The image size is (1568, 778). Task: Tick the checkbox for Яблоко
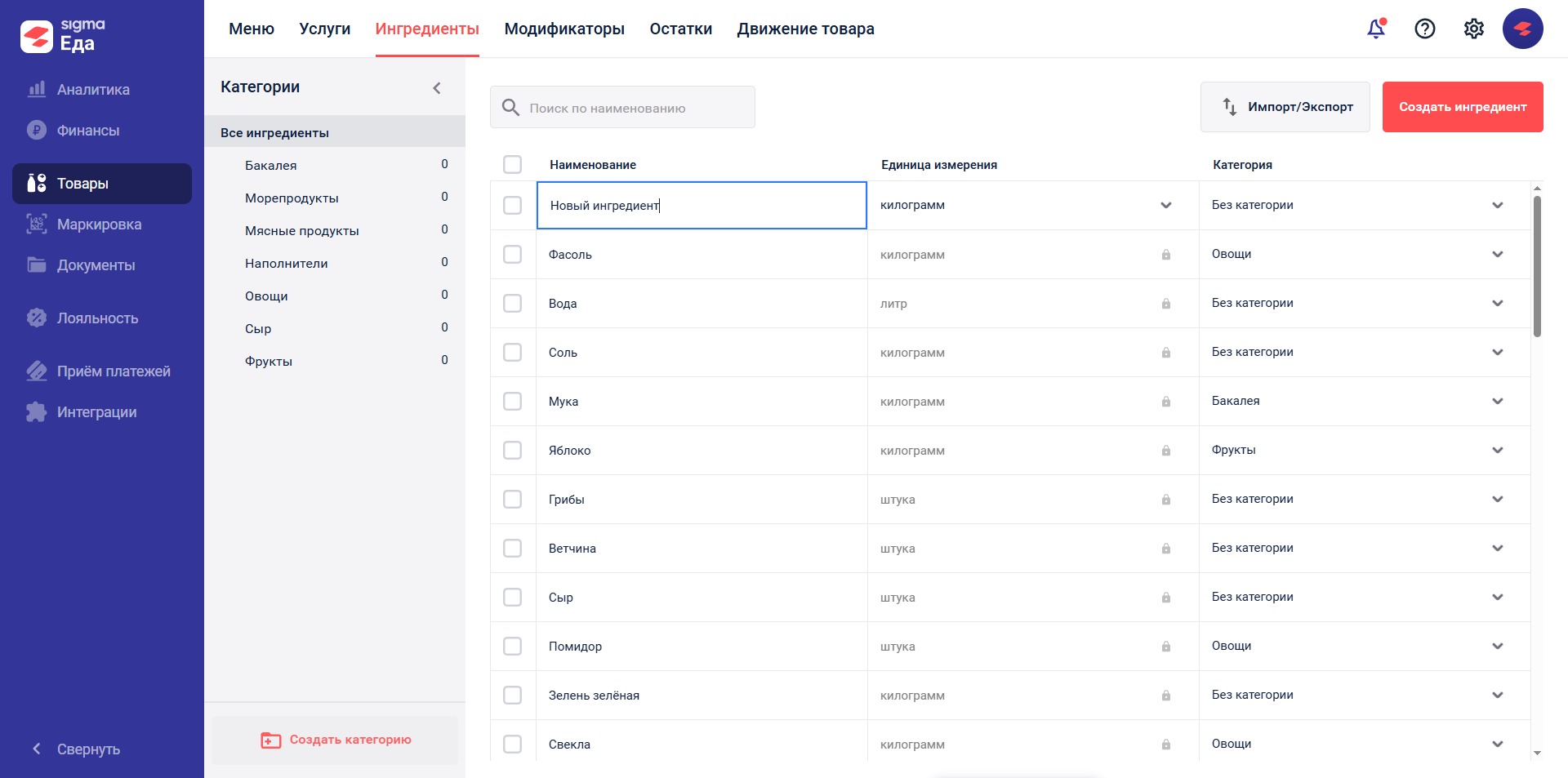pyautogui.click(x=513, y=451)
